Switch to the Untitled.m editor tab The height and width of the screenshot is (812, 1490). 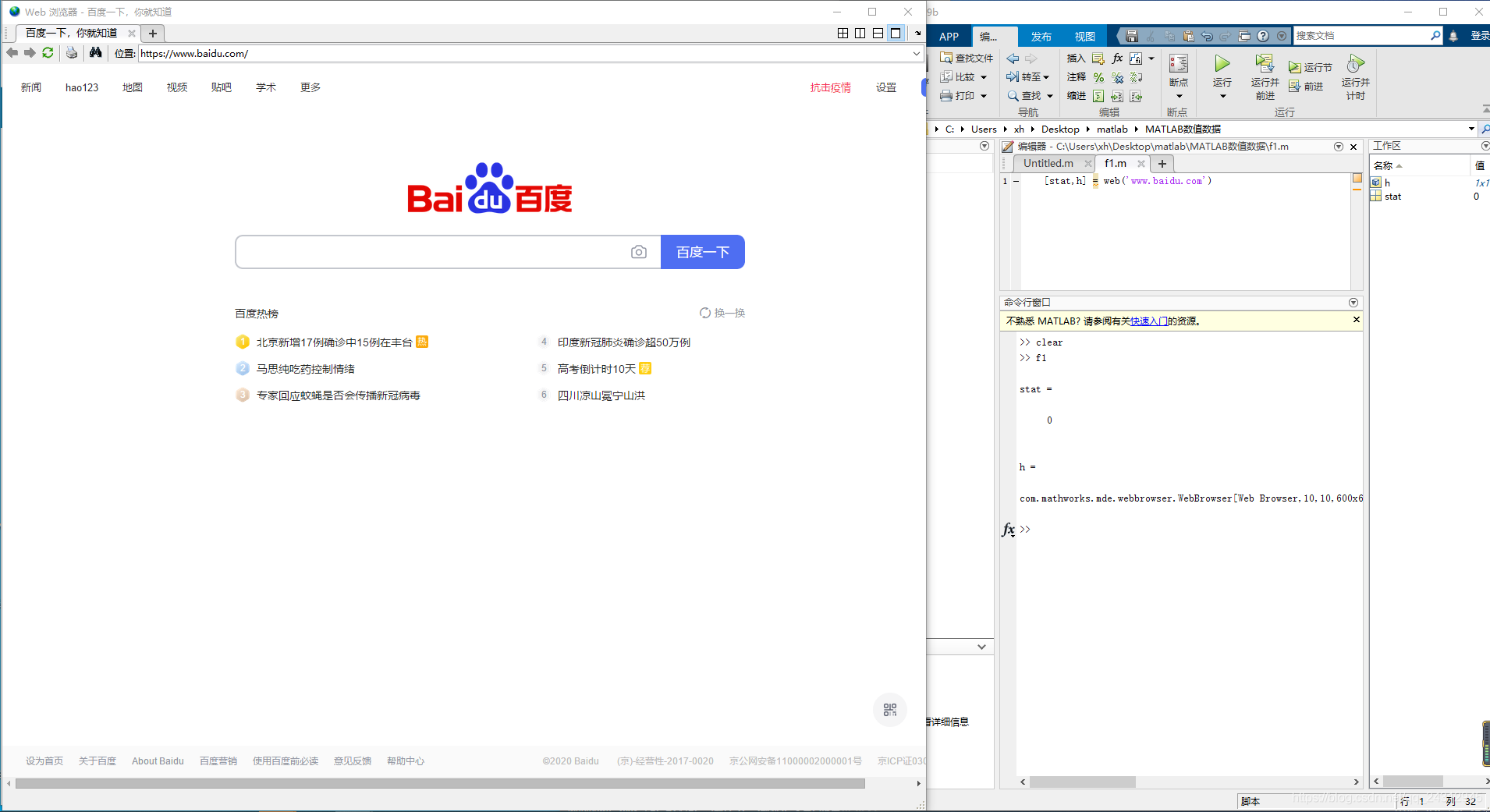coord(1049,163)
